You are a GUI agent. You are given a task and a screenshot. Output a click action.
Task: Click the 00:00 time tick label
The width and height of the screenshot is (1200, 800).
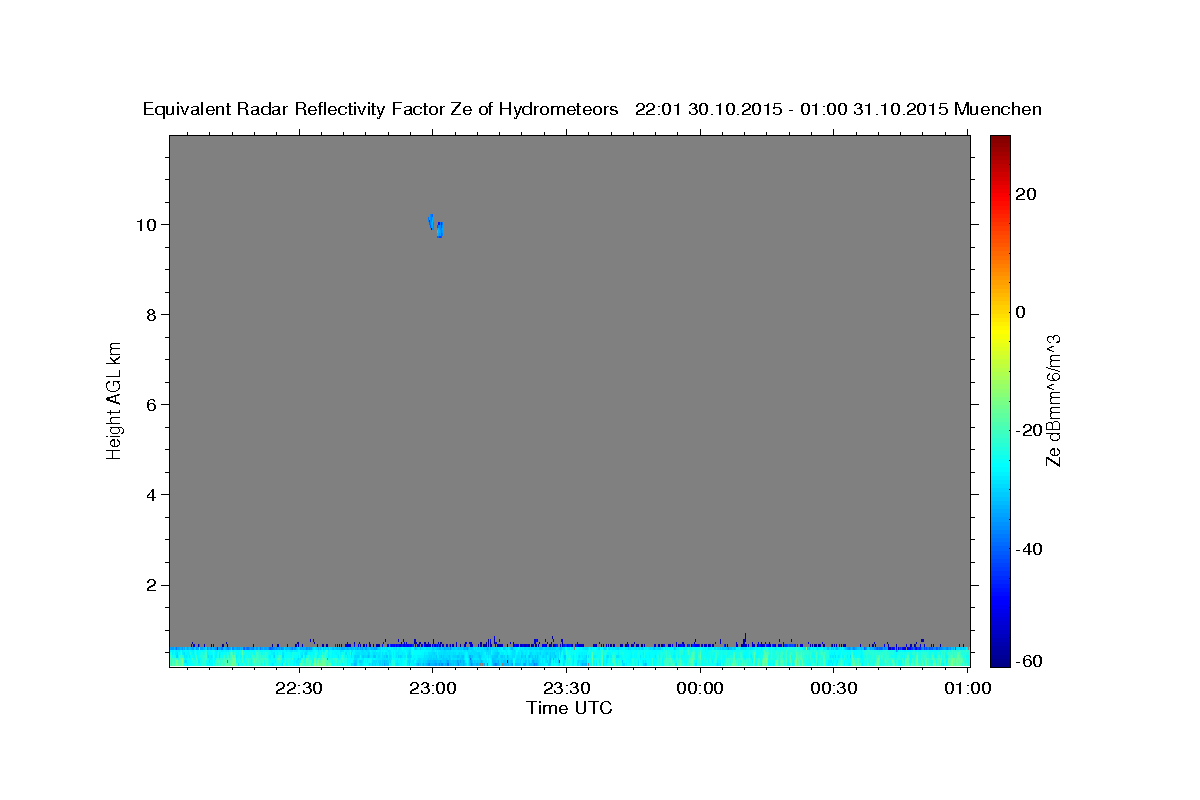point(700,688)
